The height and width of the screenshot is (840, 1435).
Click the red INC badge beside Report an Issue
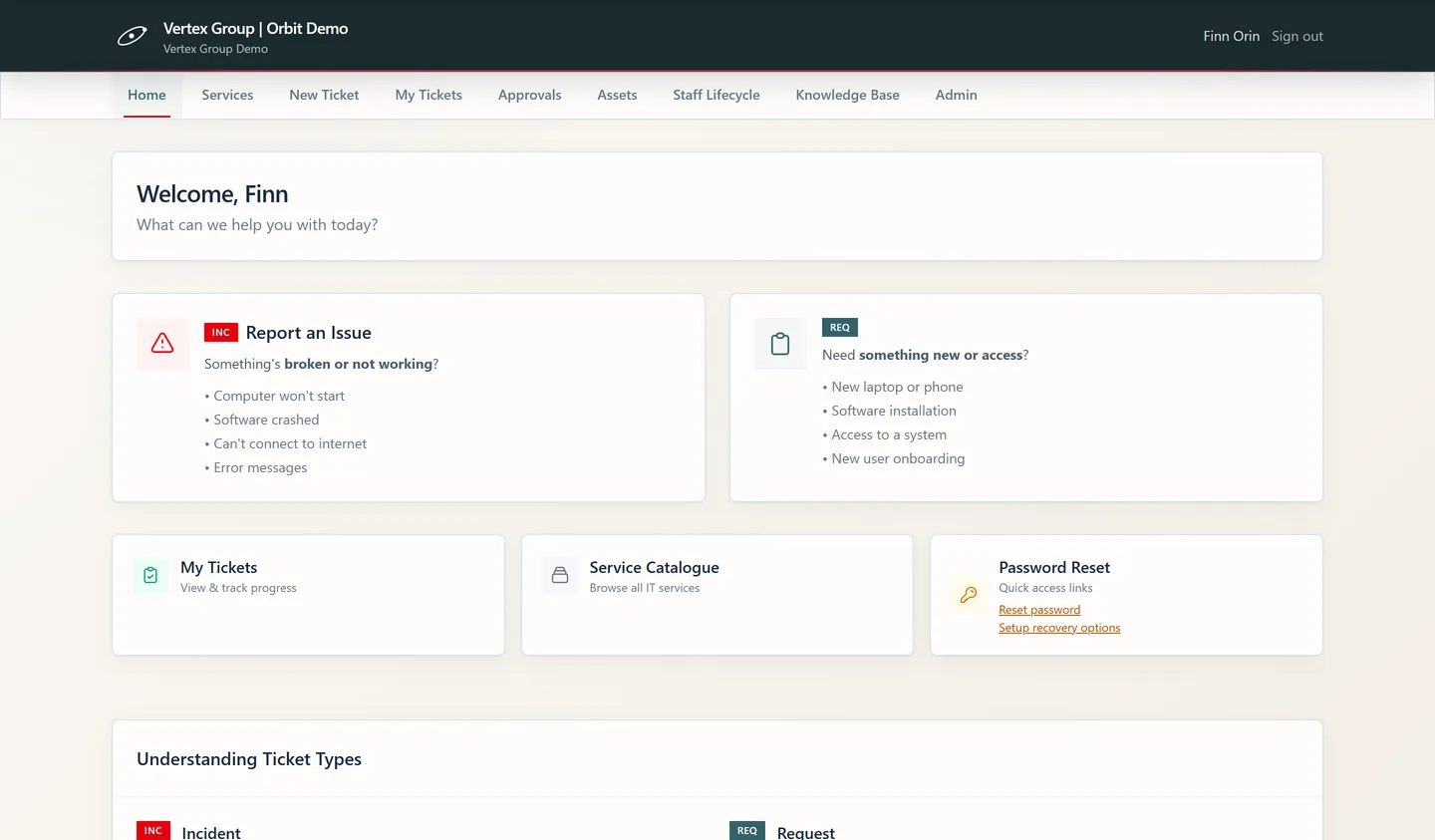[x=221, y=333]
